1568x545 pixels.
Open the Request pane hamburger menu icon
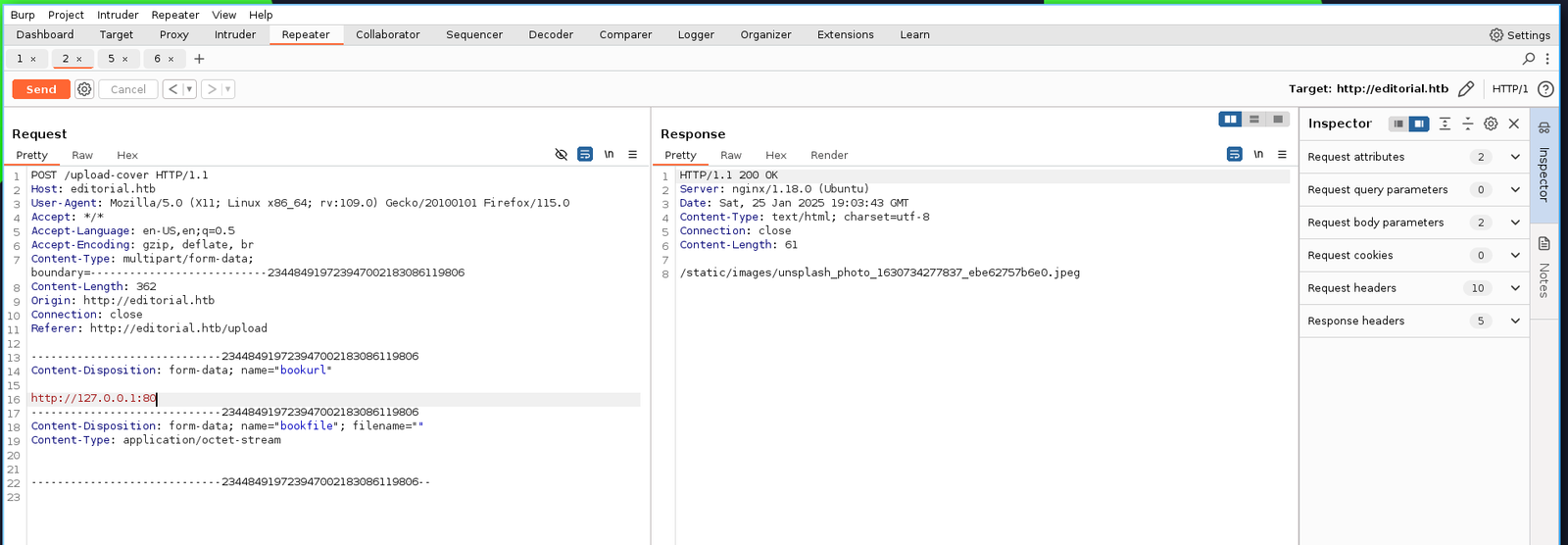[632, 155]
